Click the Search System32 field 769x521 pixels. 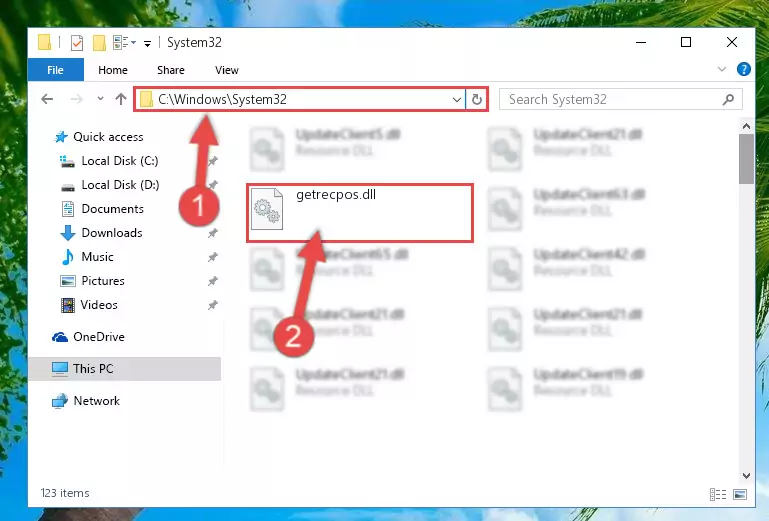tap(620, 100)
